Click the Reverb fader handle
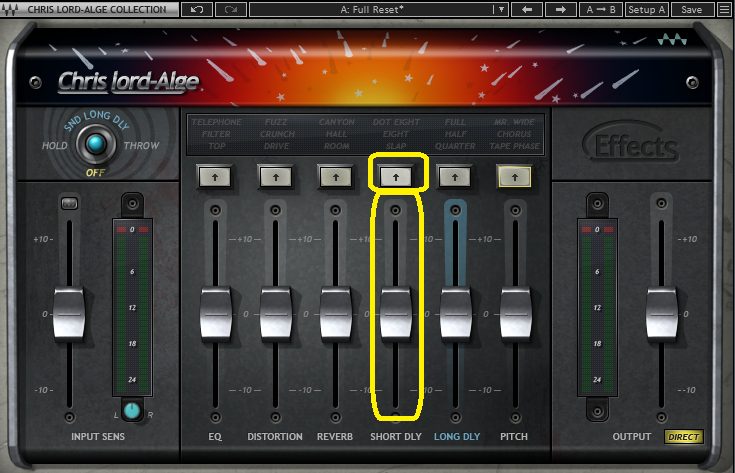This screenshot has height=473, width=735. (x=336, y=312)
